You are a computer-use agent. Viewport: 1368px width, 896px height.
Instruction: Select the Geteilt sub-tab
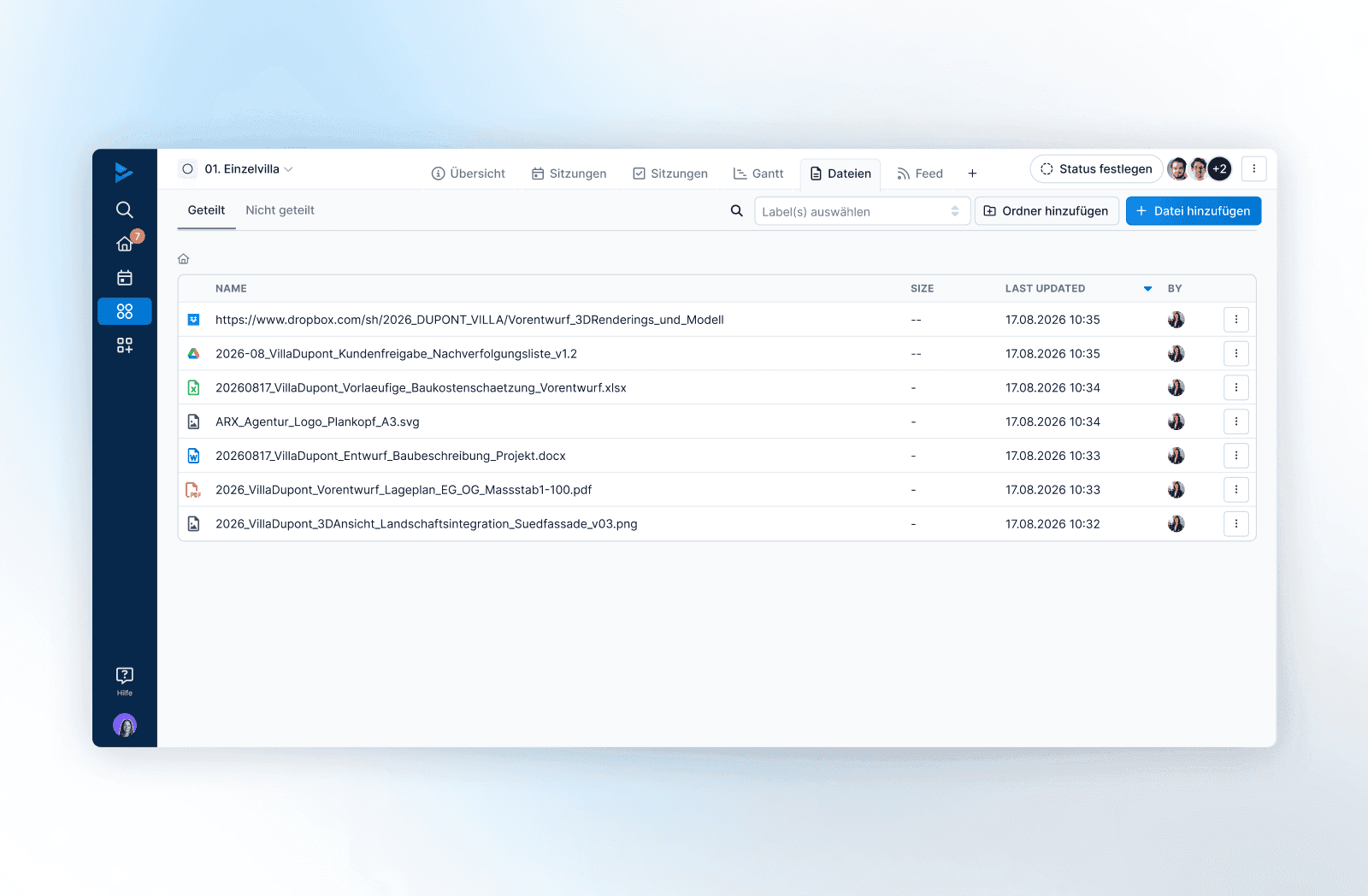coord(206,210)
